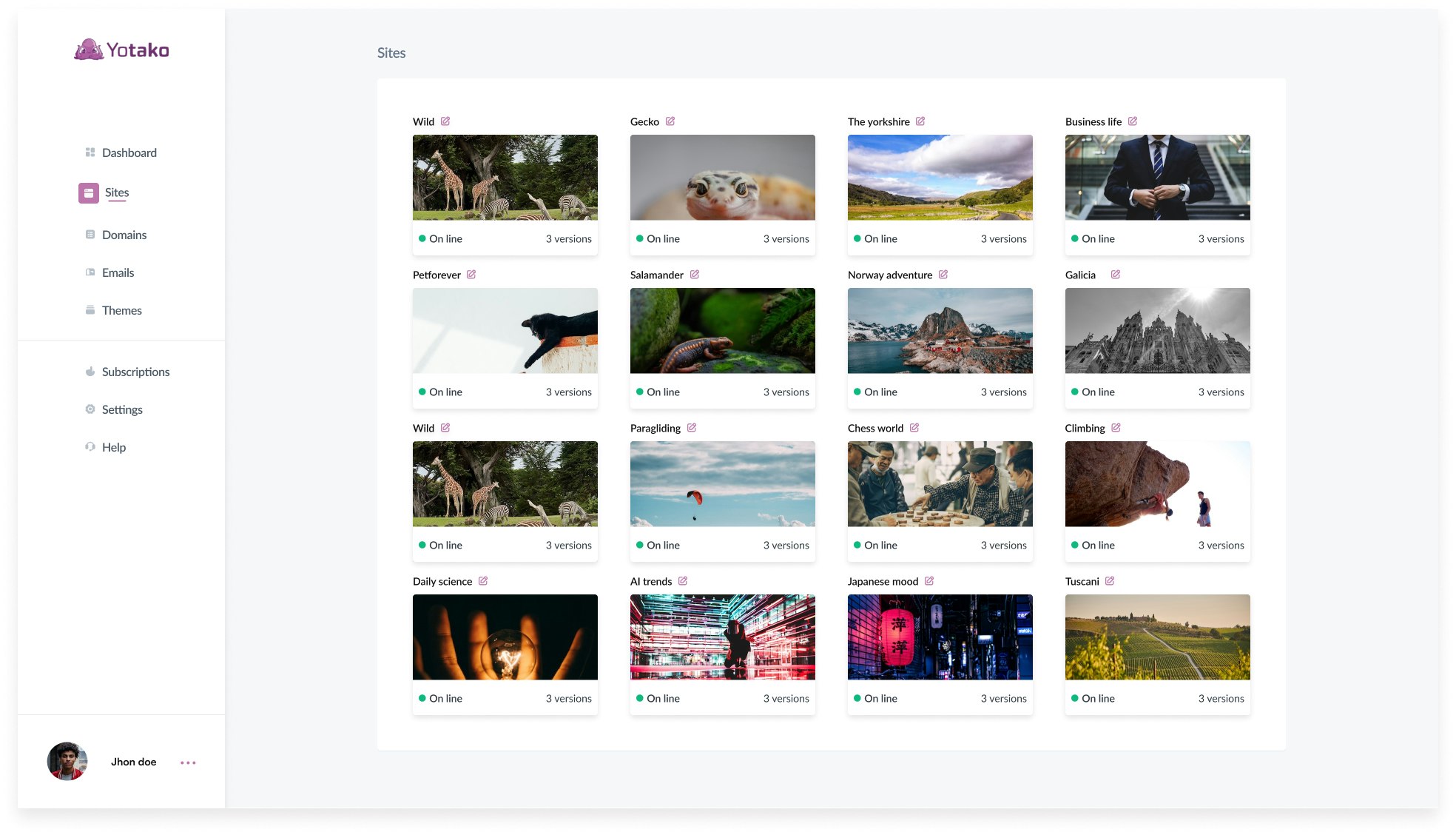
Task: Click edit icon beside Galicia
Action: [x=1116, y=275]
